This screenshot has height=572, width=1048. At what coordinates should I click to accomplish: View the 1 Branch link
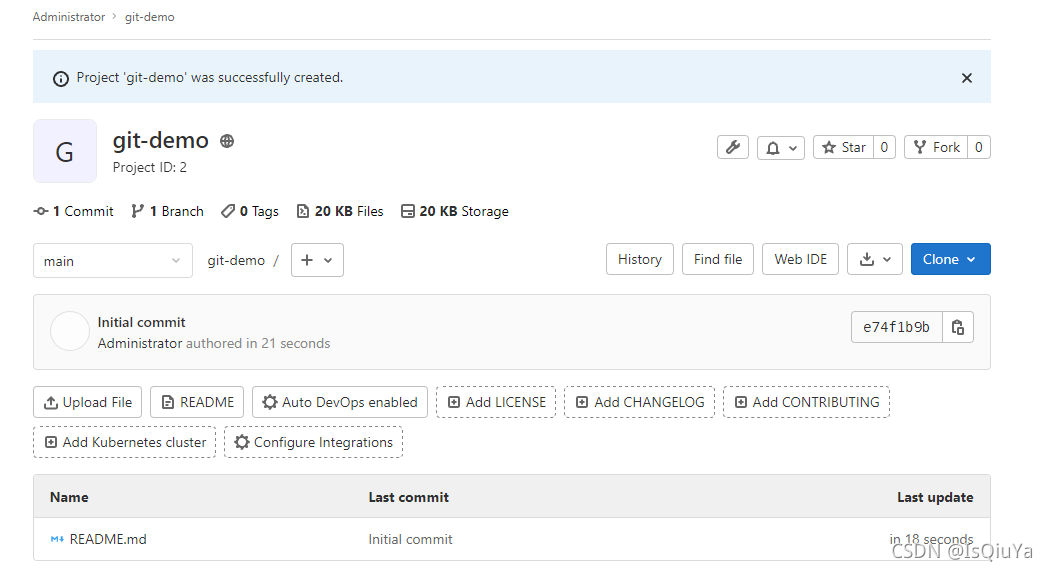point(168,211)
